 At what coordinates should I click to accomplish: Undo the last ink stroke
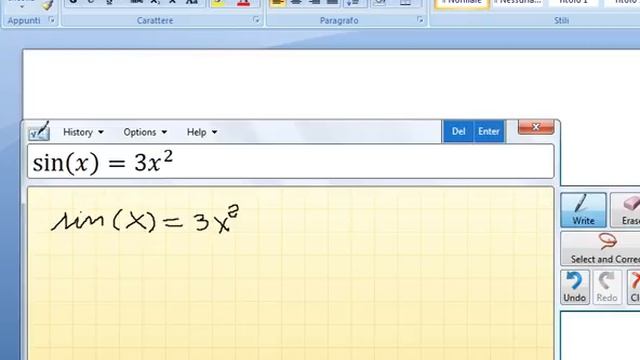point(575,287)
